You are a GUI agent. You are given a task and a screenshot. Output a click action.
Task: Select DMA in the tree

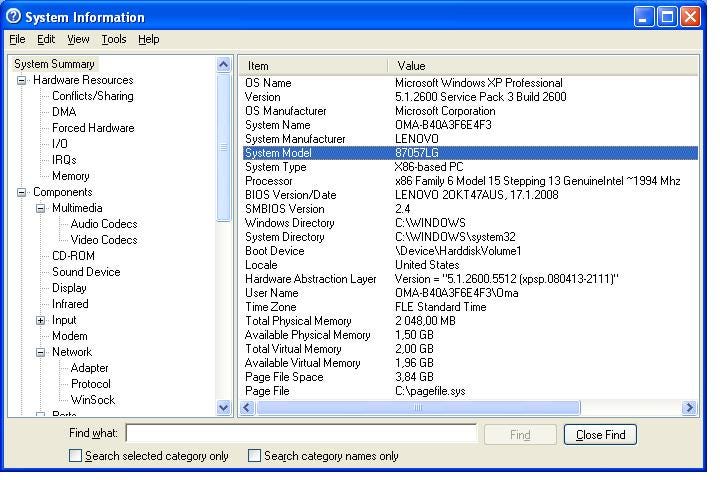(64, 112)
